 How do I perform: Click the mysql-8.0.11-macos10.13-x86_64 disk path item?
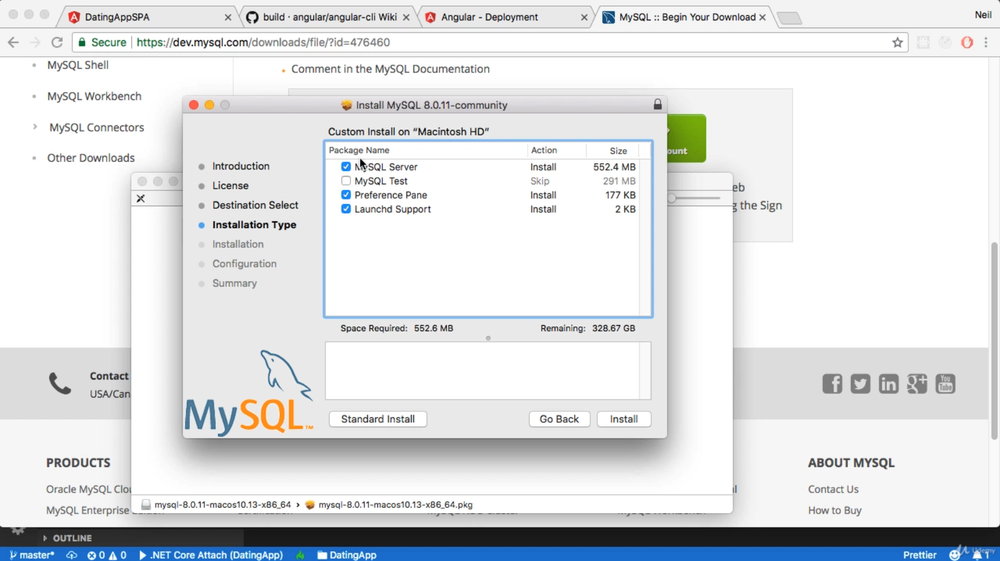216,504
